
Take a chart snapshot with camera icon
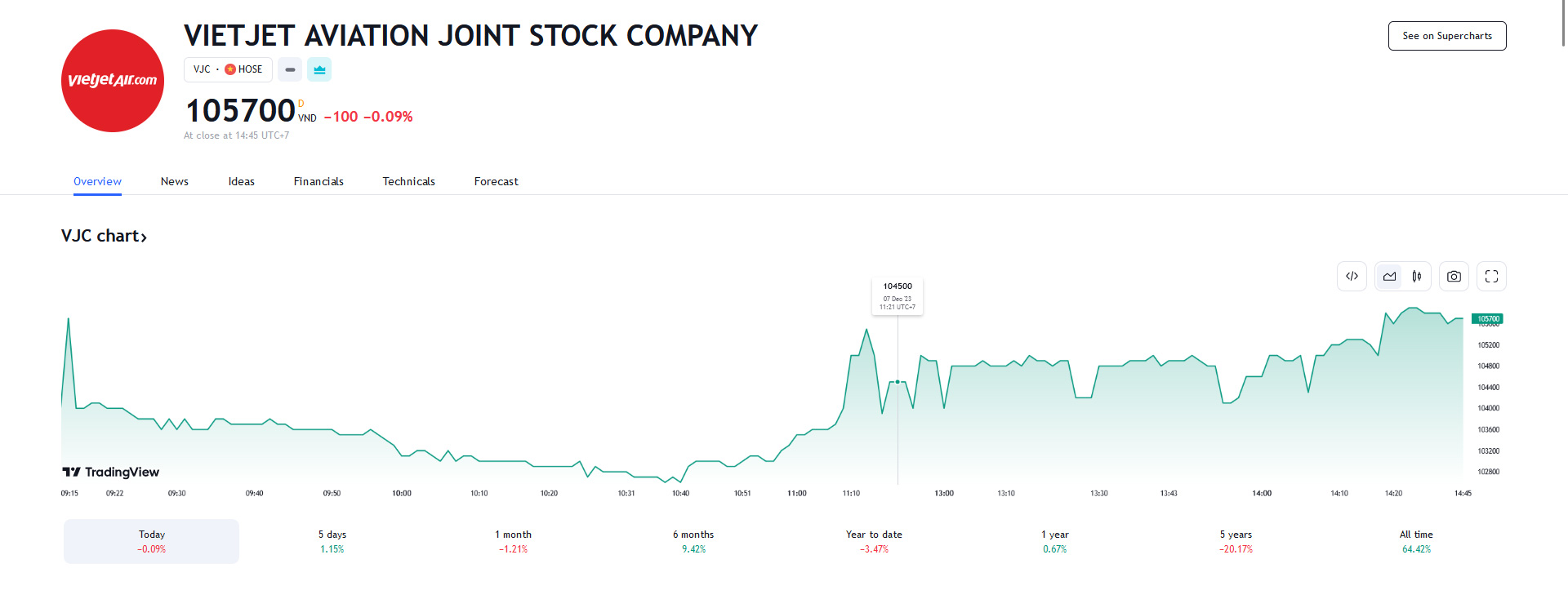click(1454, 277)
